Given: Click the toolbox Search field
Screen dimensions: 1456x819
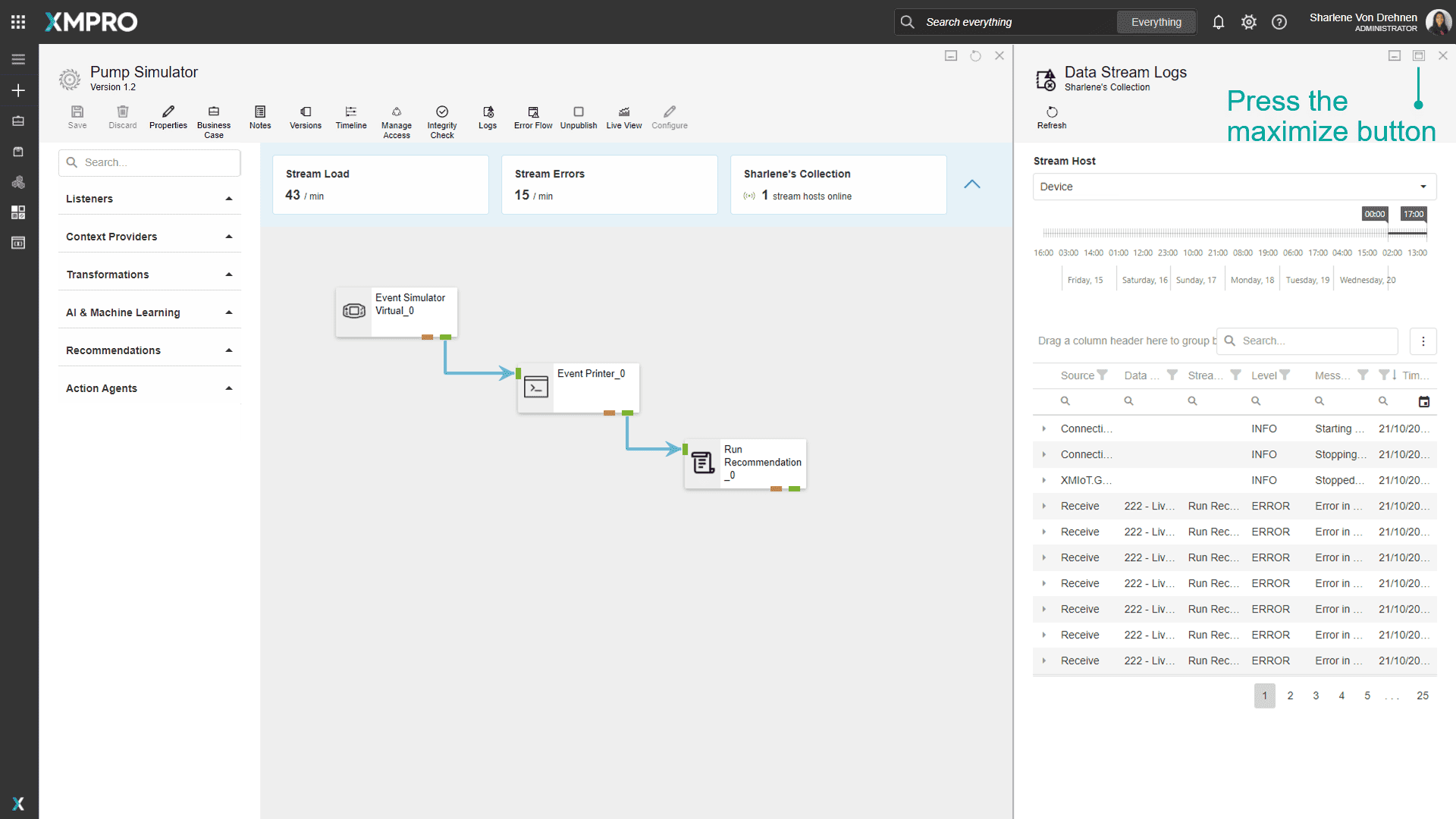Looking at the screenshot, I should [x=149, y=162].
